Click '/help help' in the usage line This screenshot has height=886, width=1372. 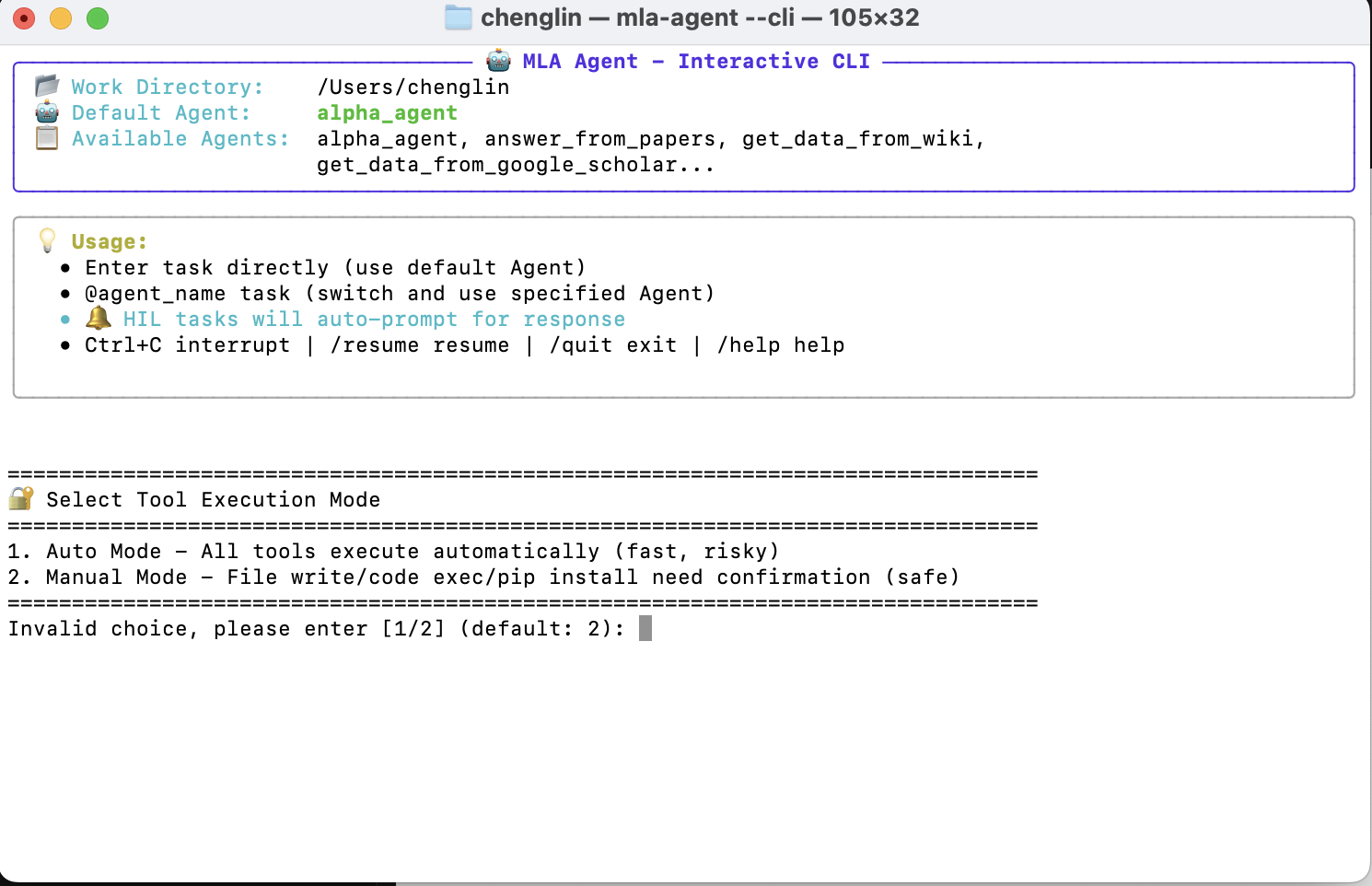(x=781, y=344)
